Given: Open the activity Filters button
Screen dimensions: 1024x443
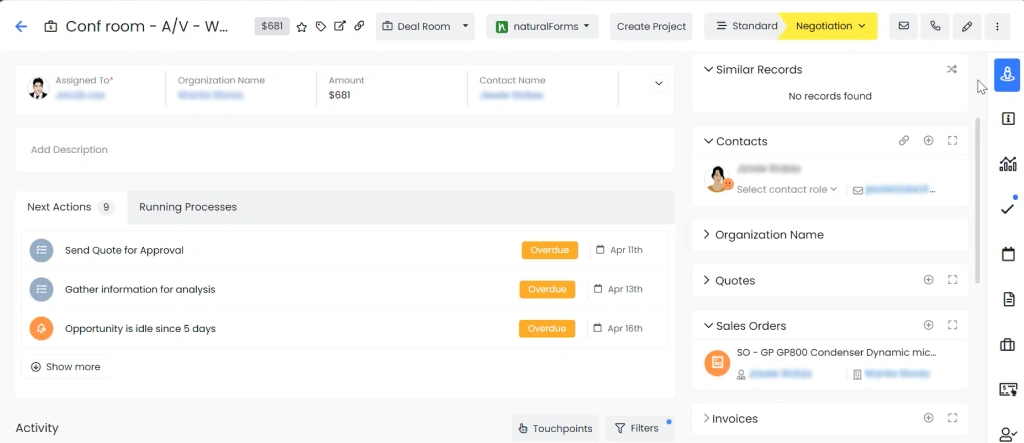Looking at the screenshot, I should point(637,429).
